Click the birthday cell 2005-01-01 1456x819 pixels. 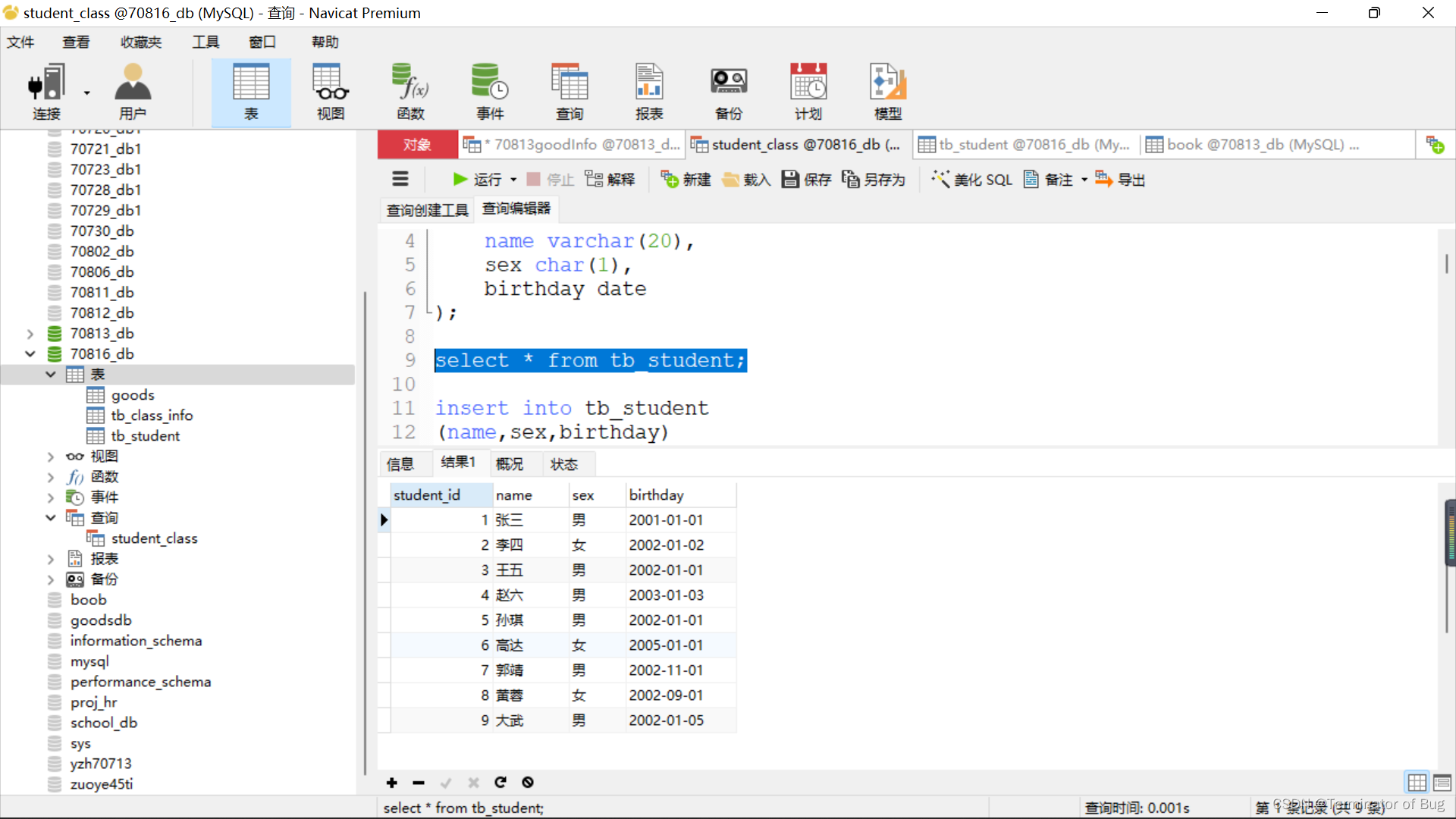tap(680, 645)
